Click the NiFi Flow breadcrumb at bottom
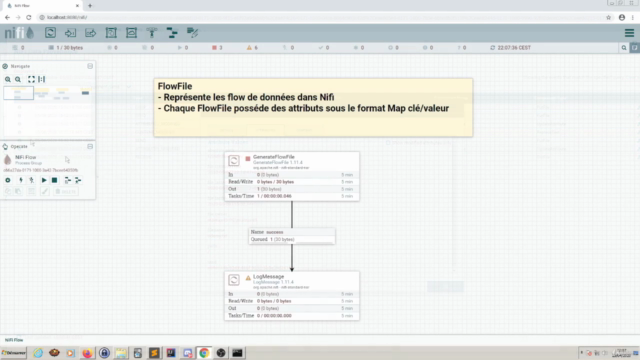 coord(14,340)
